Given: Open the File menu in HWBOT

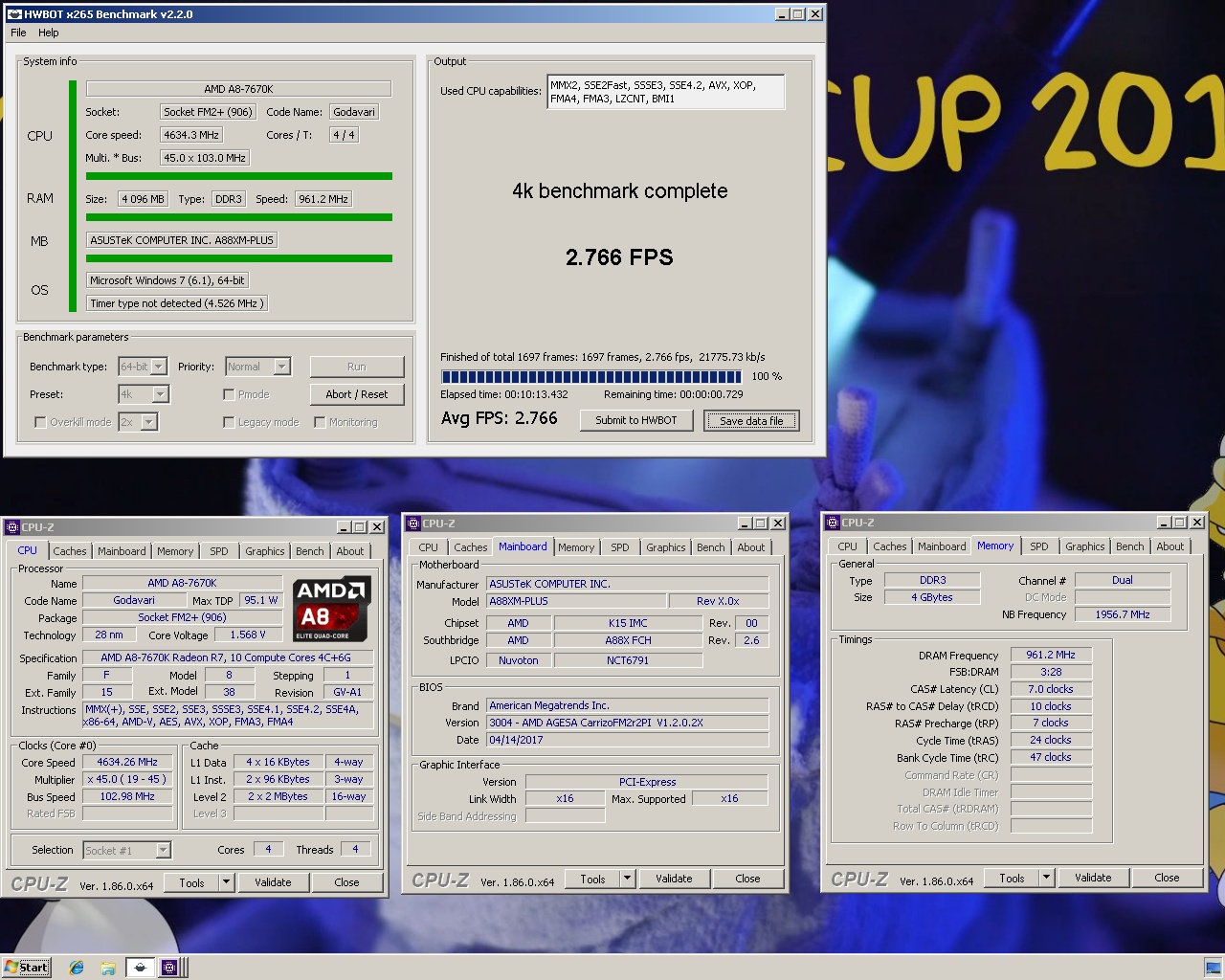Looking at the screenshot, I should point(18,33).
